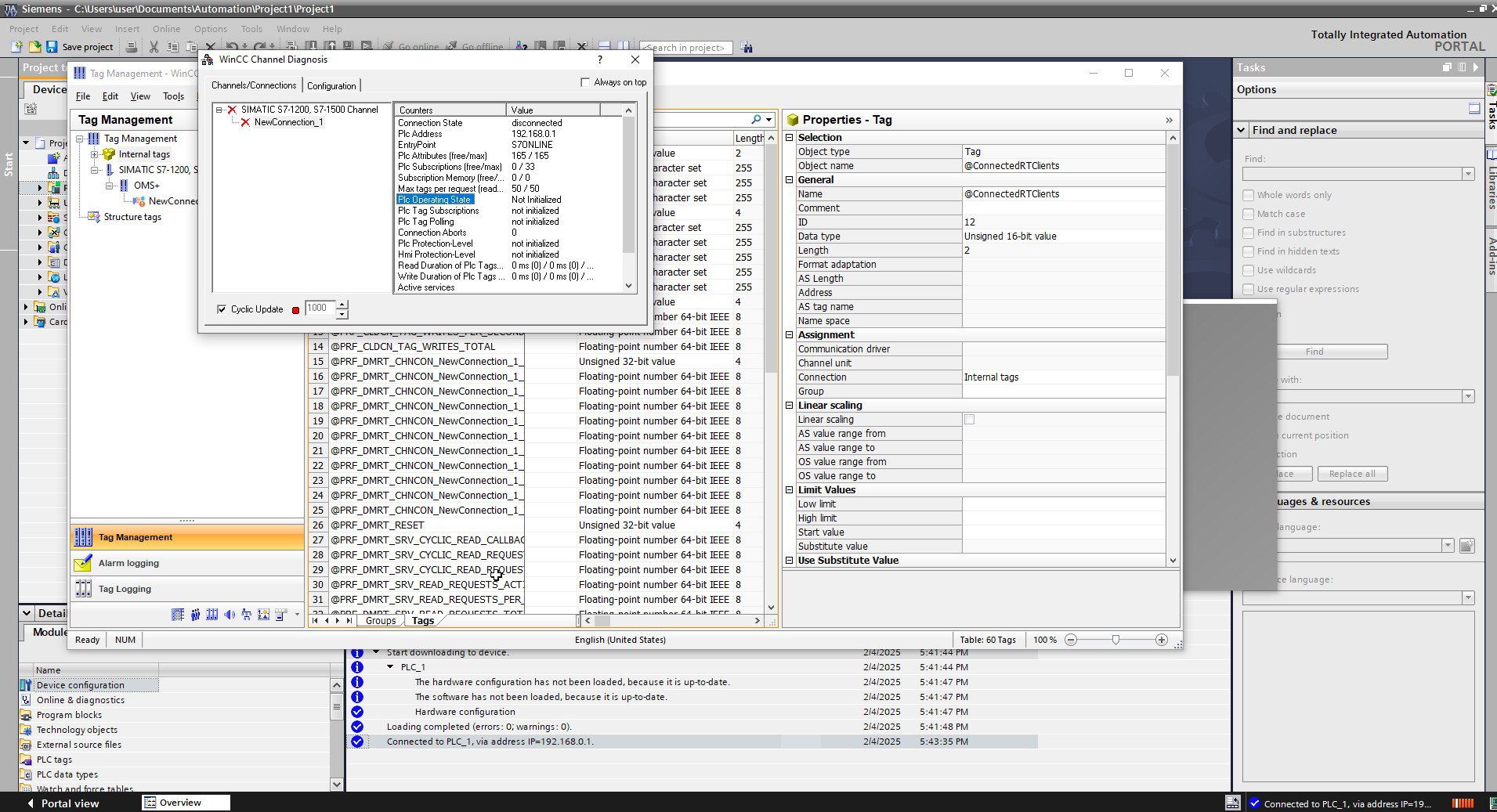Open the Overview editor button

click(x=186, y=803)
